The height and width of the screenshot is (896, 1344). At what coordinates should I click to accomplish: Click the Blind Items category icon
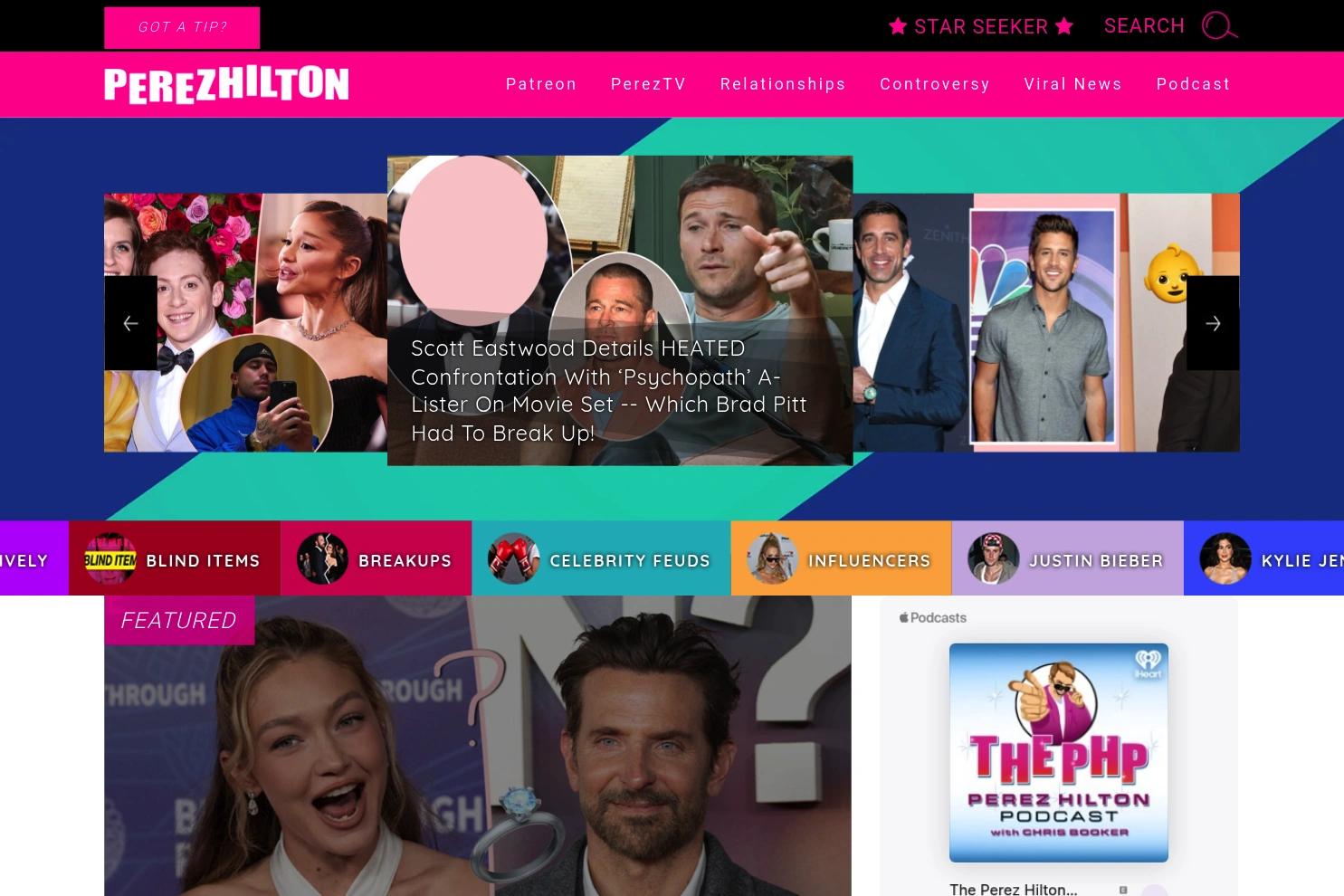click(x=110, y=559)
